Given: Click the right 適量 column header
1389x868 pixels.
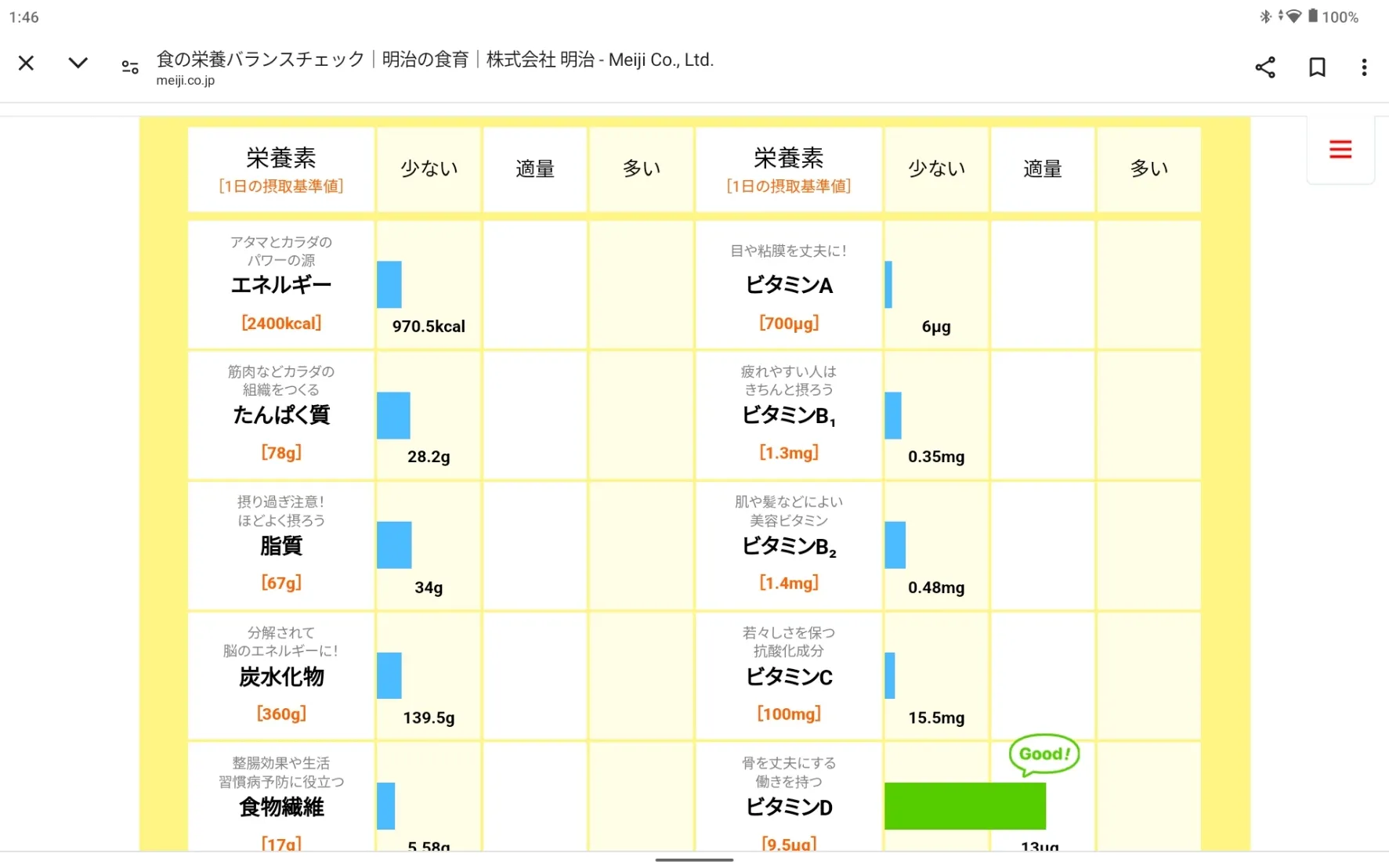Looking at the screenshot, I should [1043, 169].
